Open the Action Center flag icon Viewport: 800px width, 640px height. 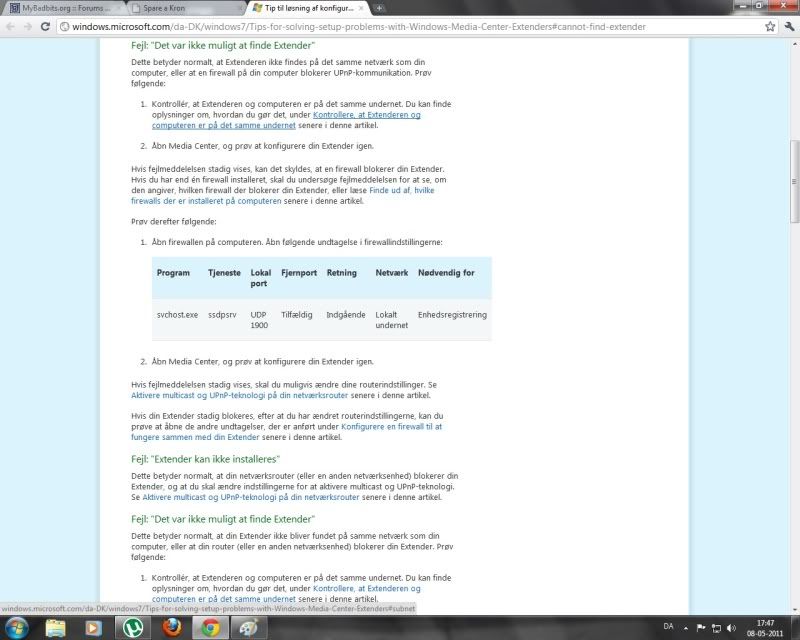tap(701, 628)
